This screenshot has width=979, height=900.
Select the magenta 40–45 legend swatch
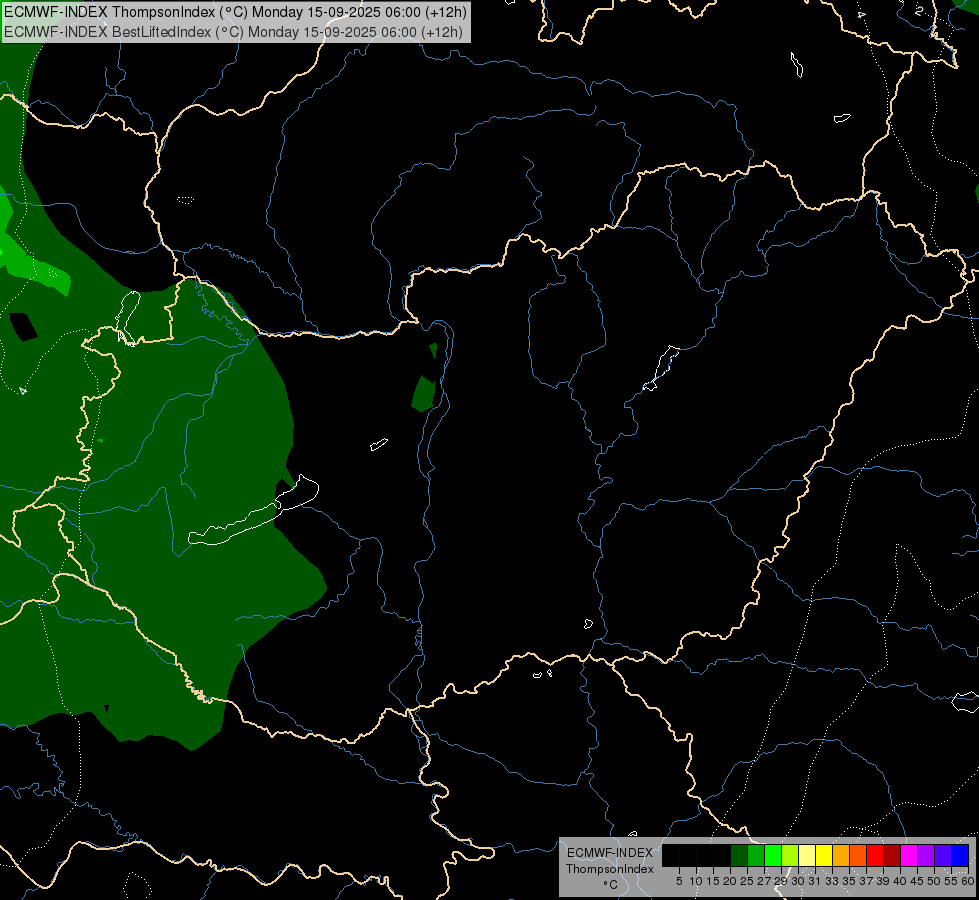pos(908,856)
